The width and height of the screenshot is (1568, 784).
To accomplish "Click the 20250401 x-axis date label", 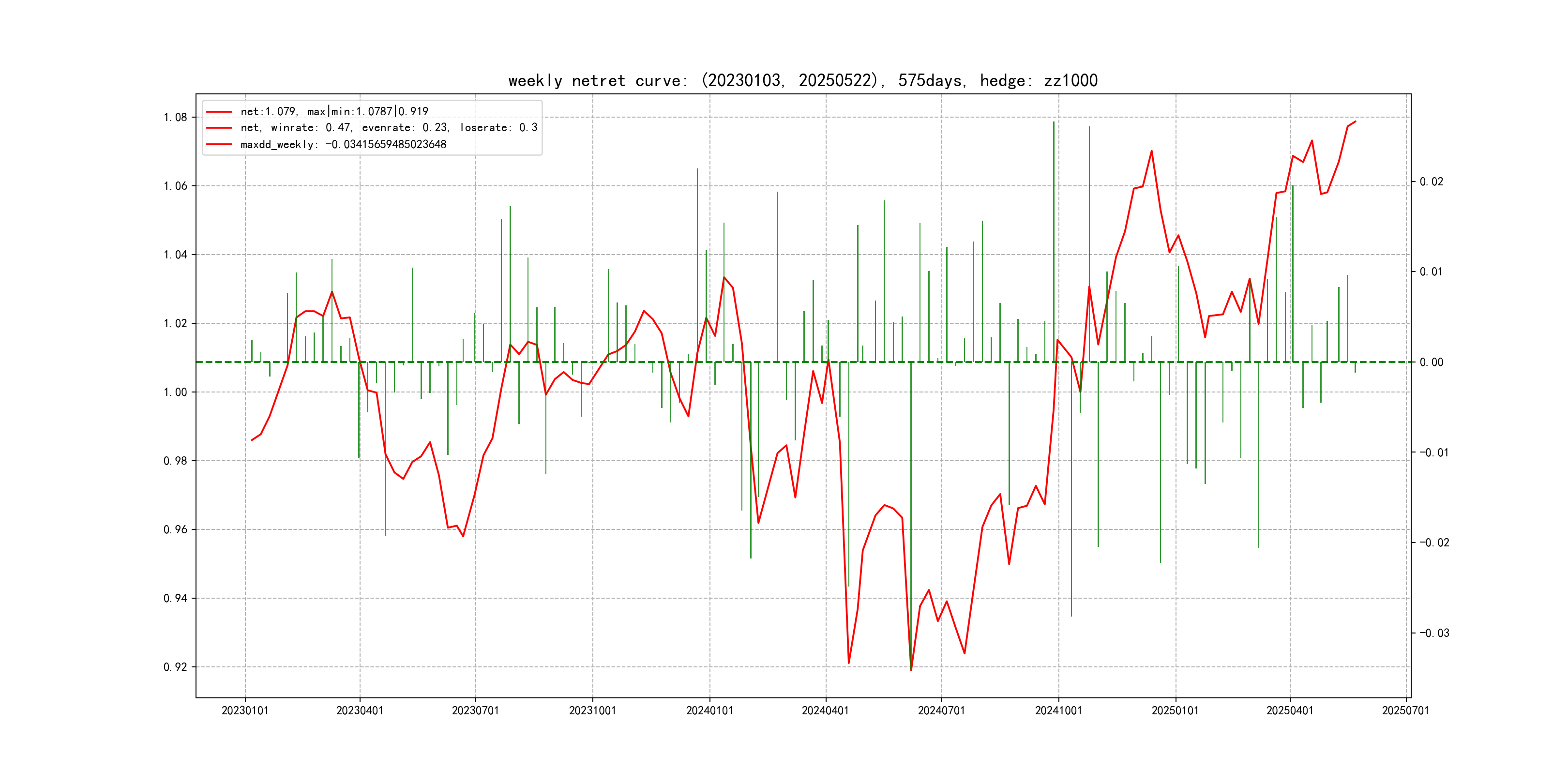I will coord(1289,710).
